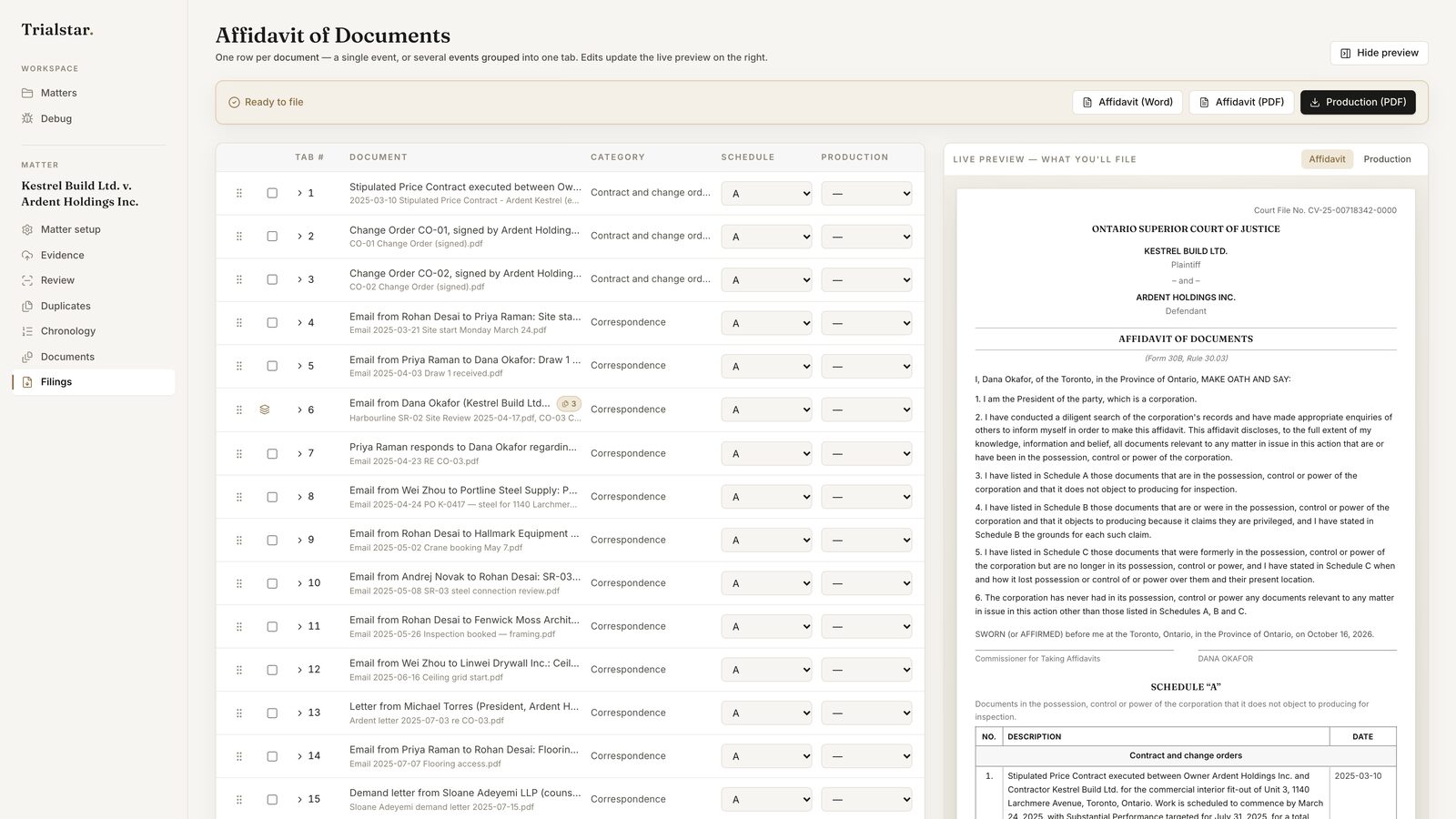1456x819 pixels.
Task: Open Schedule dropdown for tab 10
Action: [x=766, y=583]
